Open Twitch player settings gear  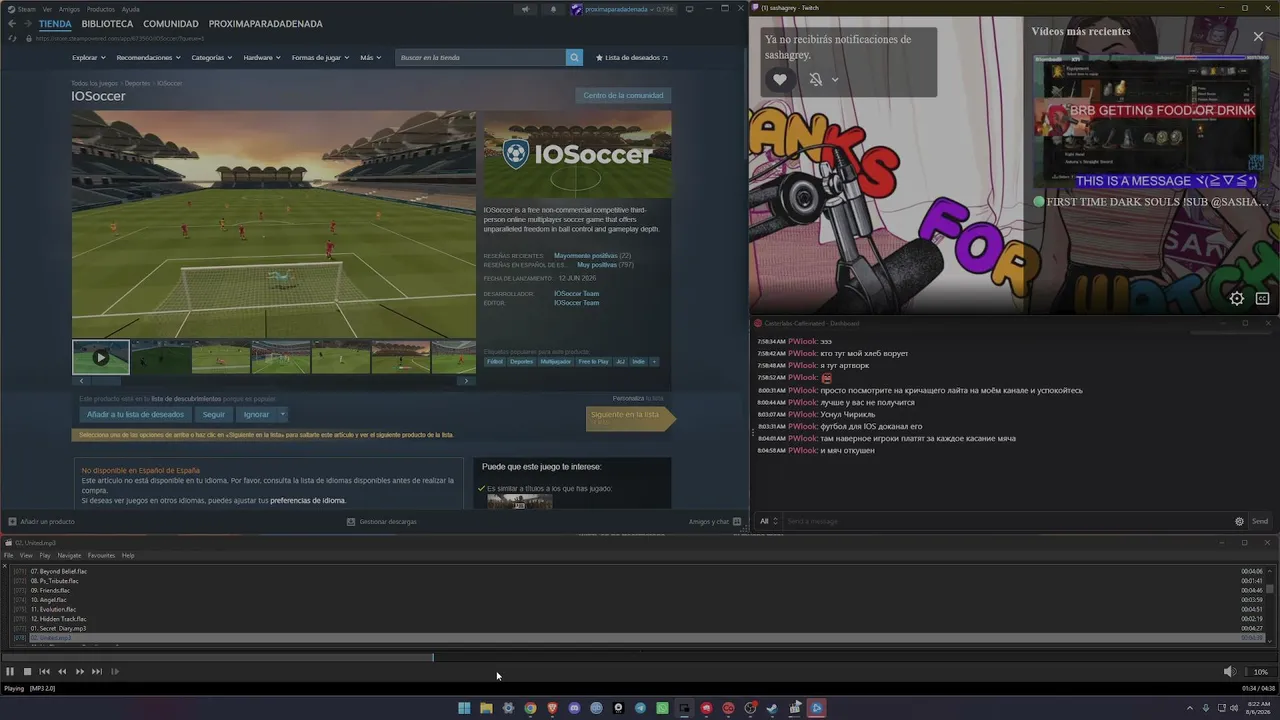(1237, 298)
